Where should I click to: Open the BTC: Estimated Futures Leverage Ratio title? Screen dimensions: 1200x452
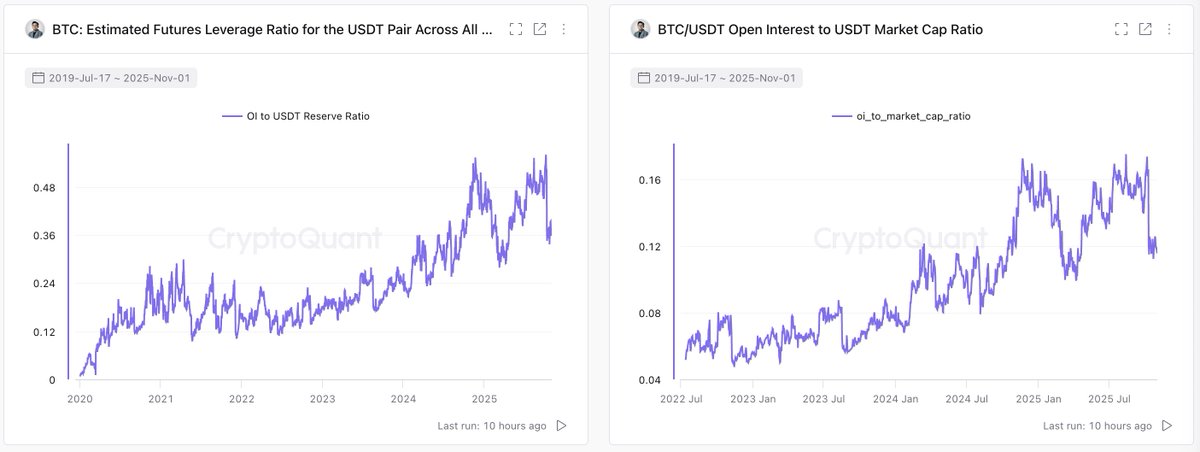[272, 30]
